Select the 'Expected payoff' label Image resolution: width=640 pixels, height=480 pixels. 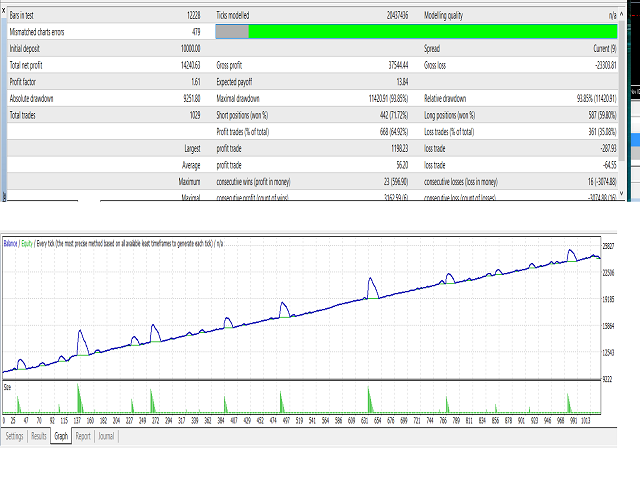(x=234, y=82)
